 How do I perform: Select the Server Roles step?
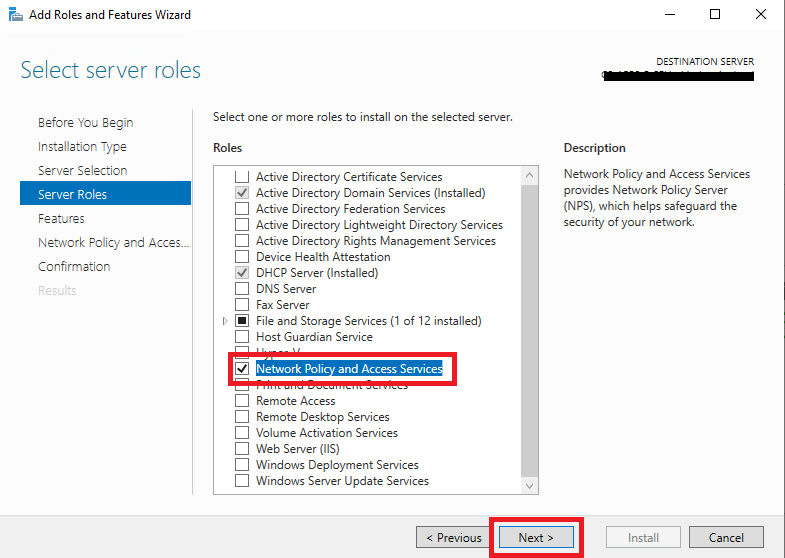point(105,194)
